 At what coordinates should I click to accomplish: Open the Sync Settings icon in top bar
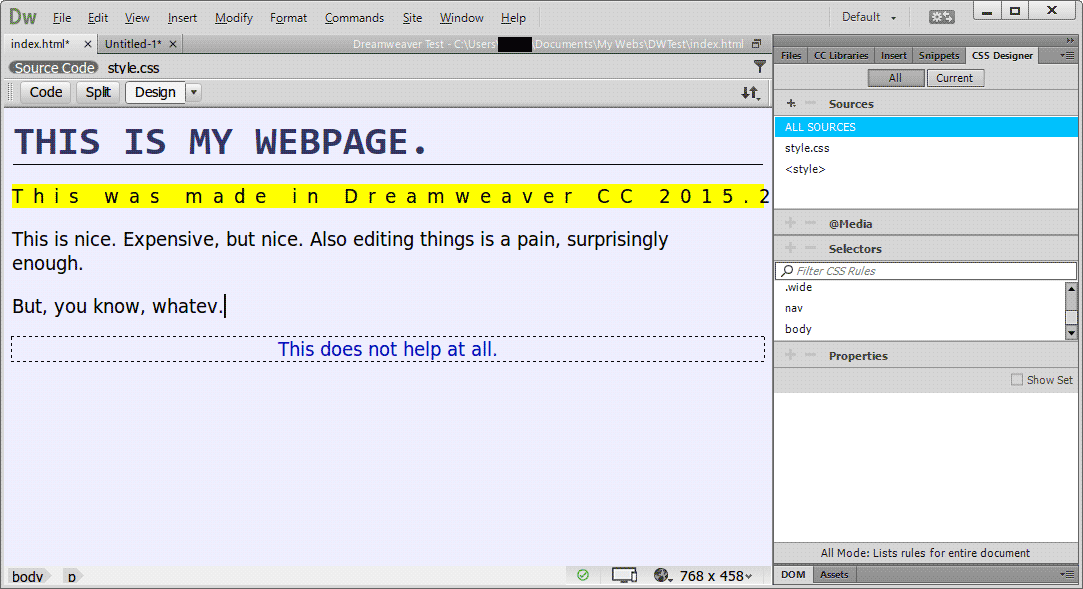tap(941, 17)
